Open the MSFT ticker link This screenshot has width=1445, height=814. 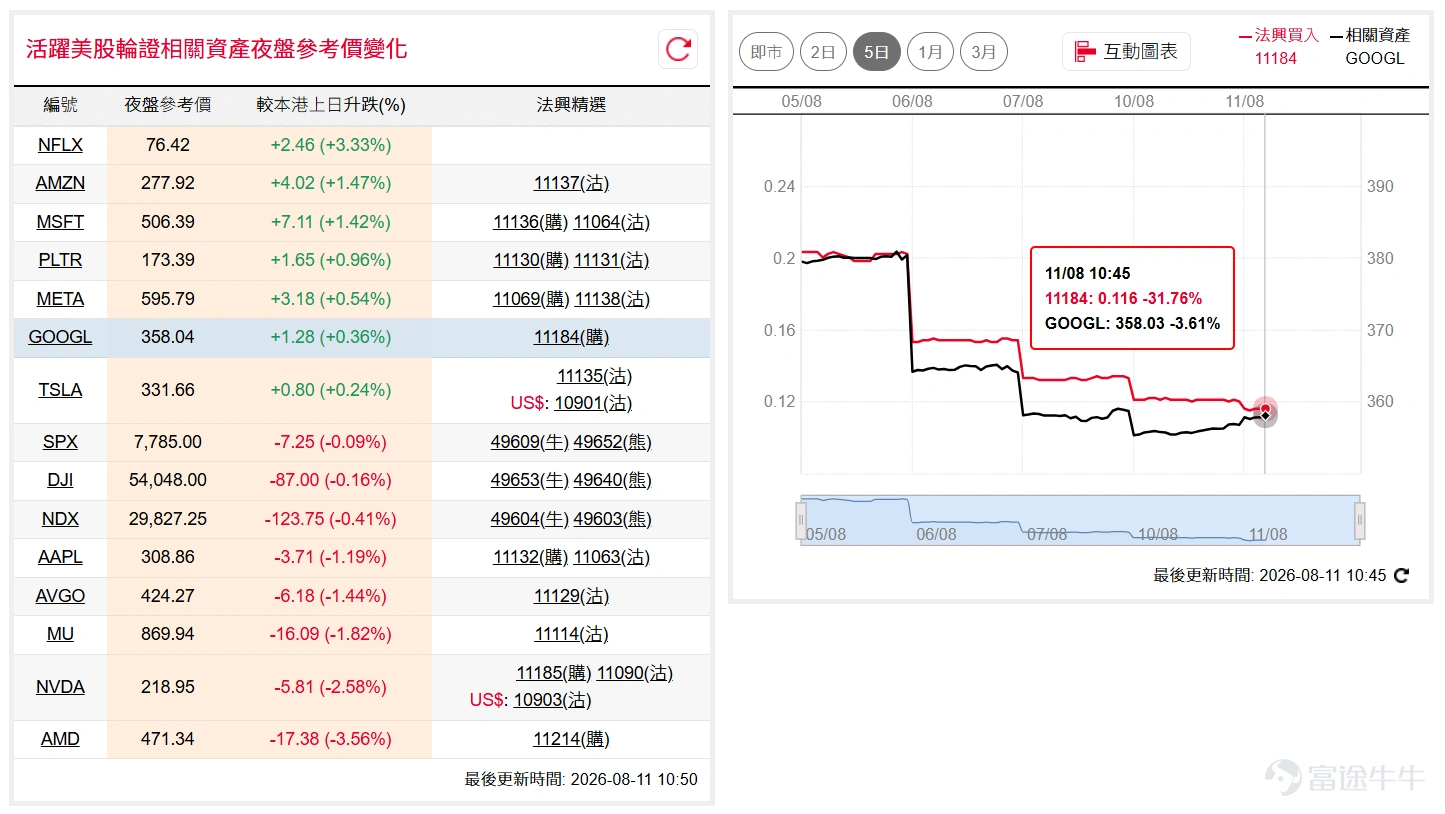coord(60,222)
